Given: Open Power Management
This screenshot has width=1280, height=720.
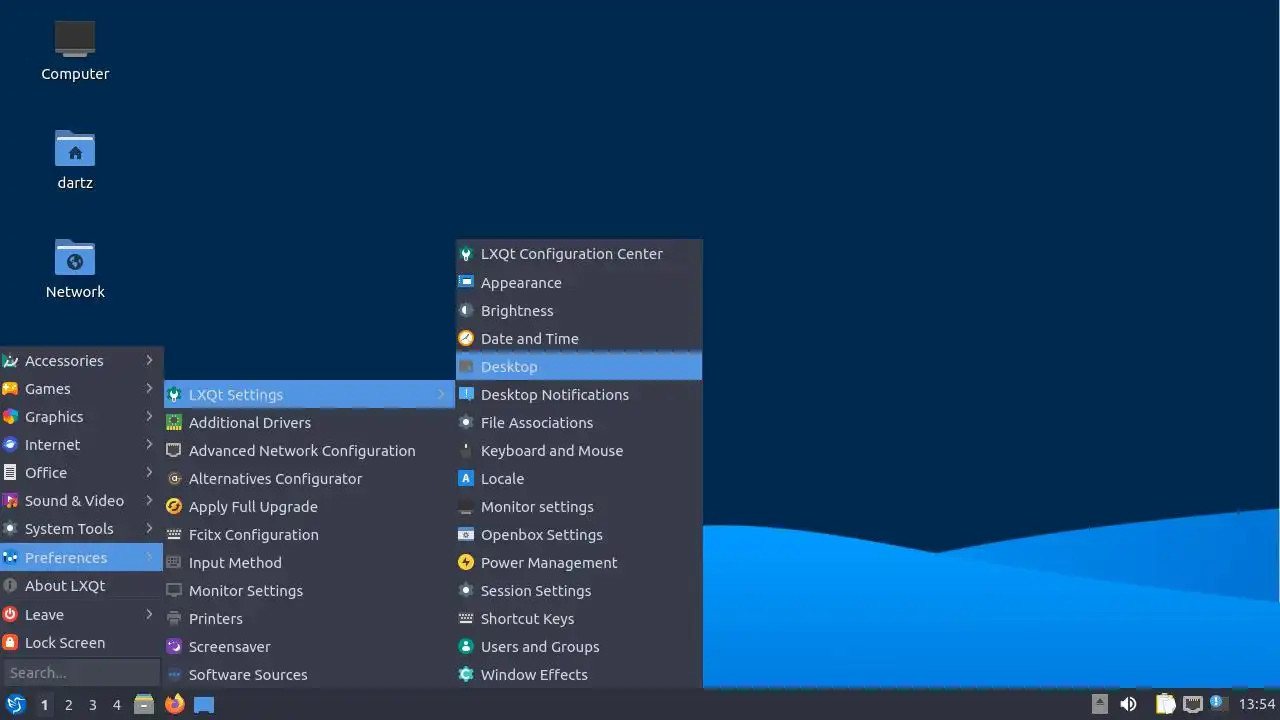Looking at the screenshot, I should click(579, 563).
